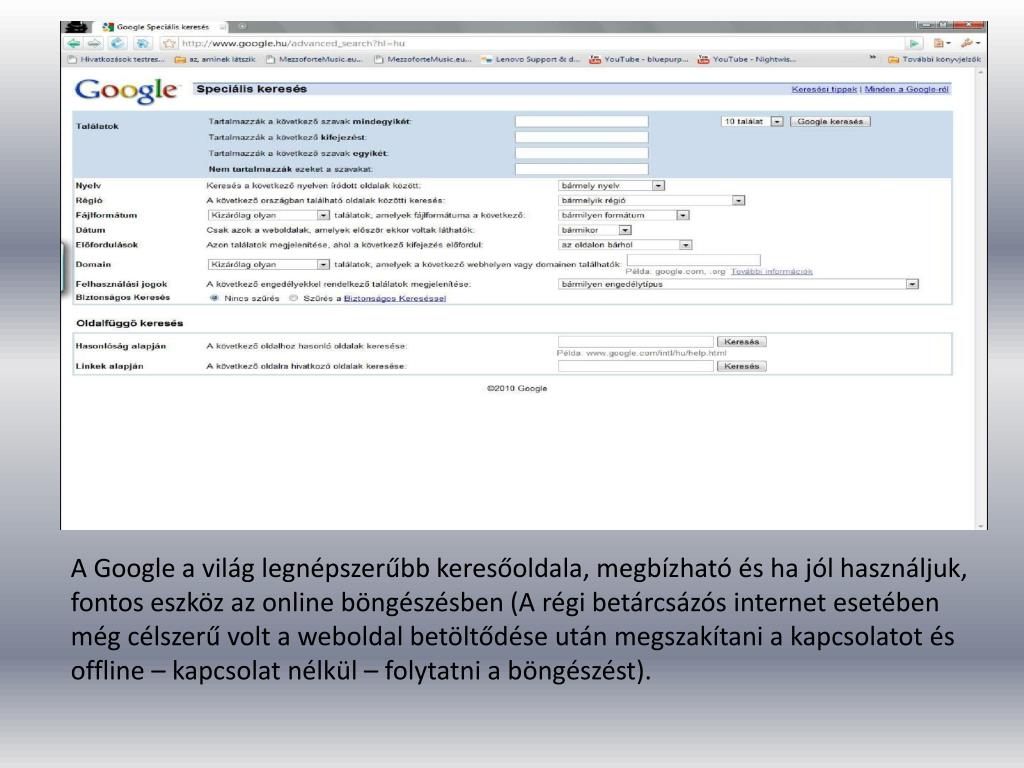Click 'Keresés' button in Hasonlóság row

tap(741, 342)
